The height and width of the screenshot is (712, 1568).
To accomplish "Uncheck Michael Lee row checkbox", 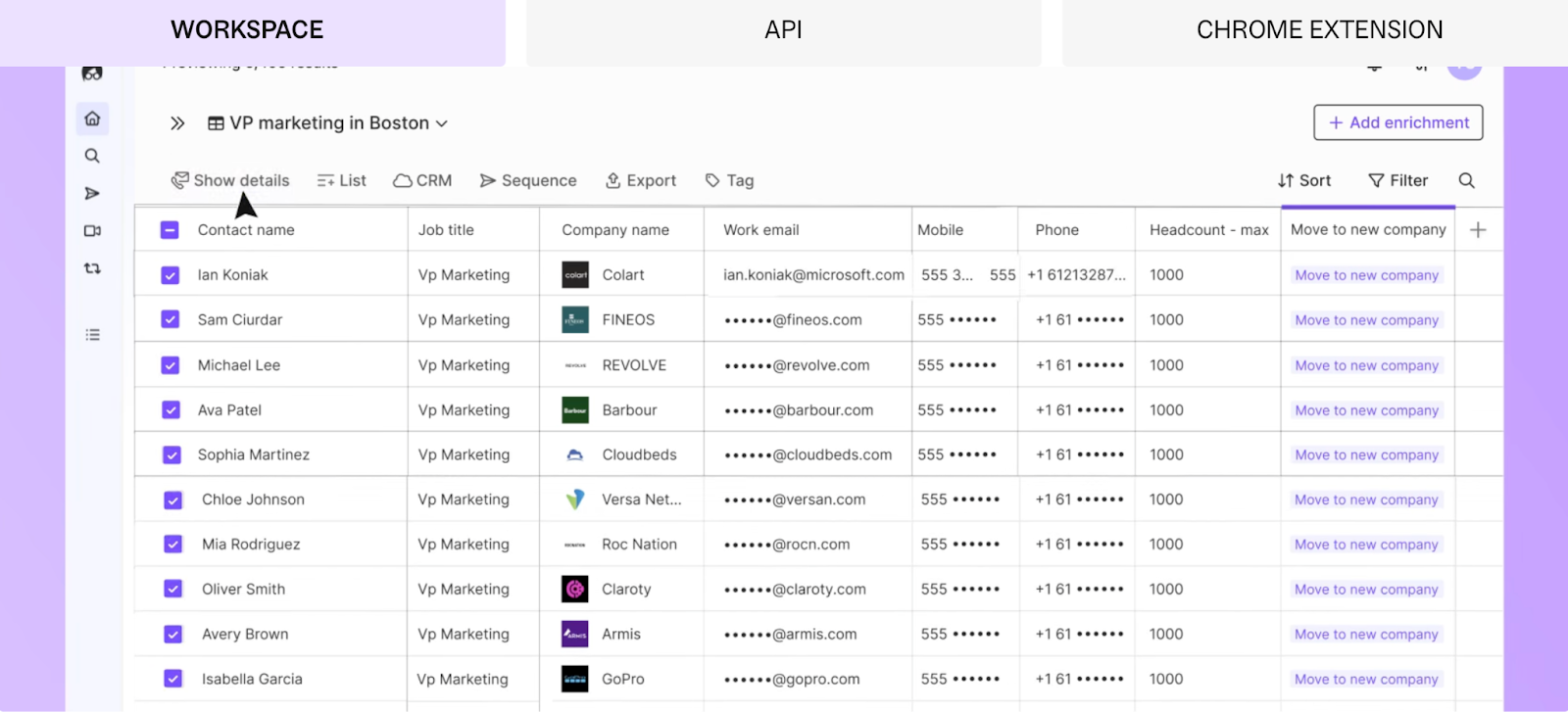I will click(x=170, y=365).
